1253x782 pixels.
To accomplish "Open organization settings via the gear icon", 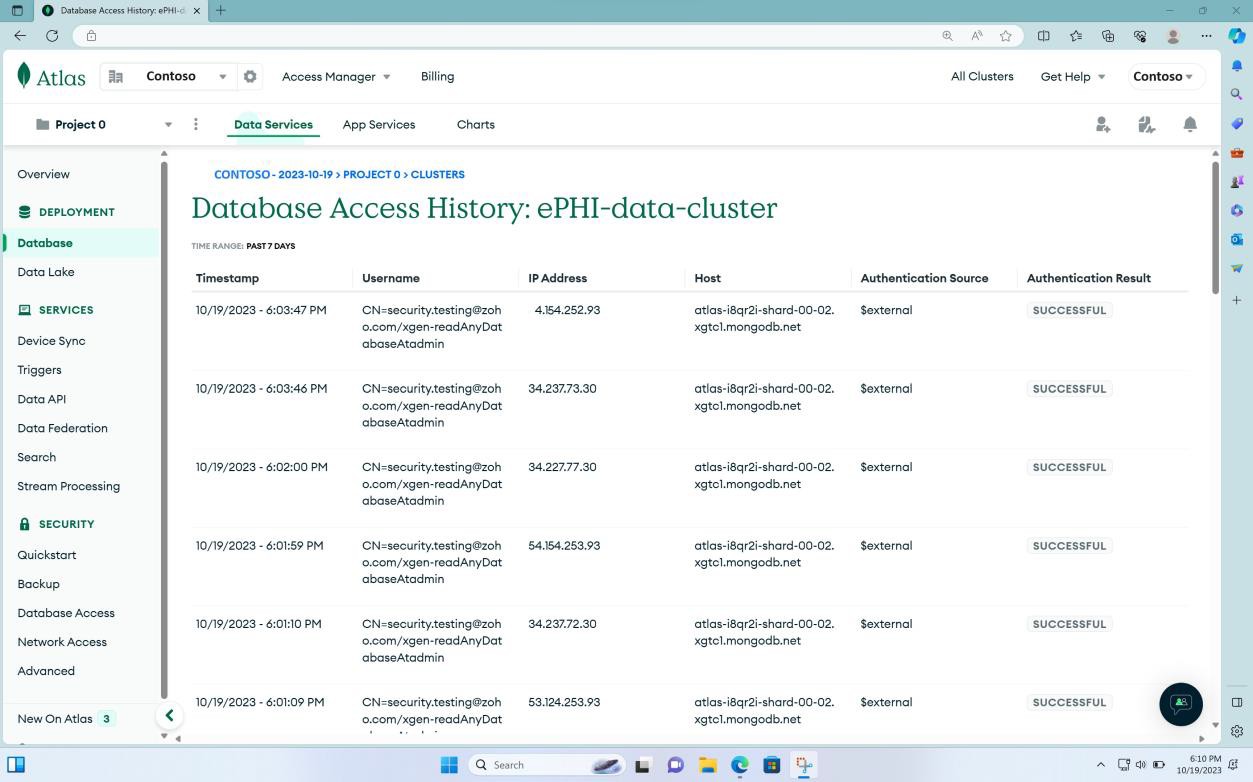I will pos(250,76).
